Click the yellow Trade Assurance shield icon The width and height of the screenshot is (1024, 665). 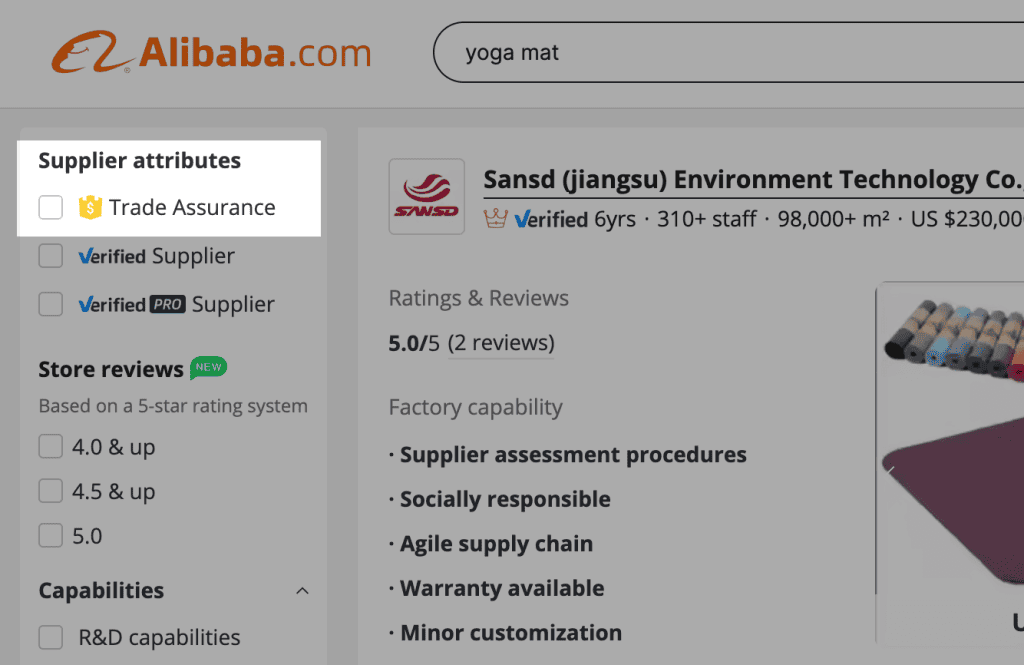88,207
